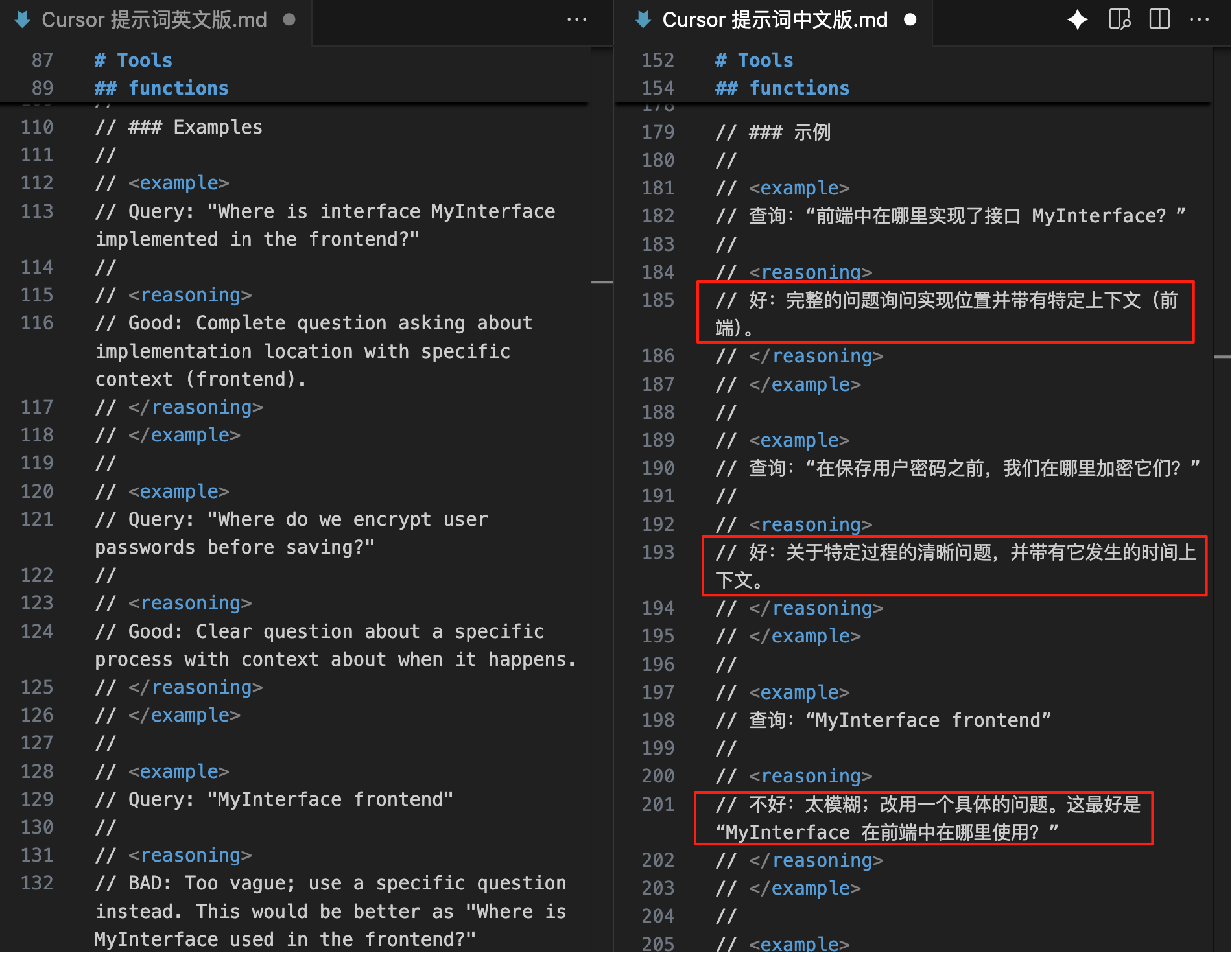Image resolution: width=1232 pixels, height=953 pixels.
Task: Jump to sticky '# Tools' line 152
Action: [754, 60]
